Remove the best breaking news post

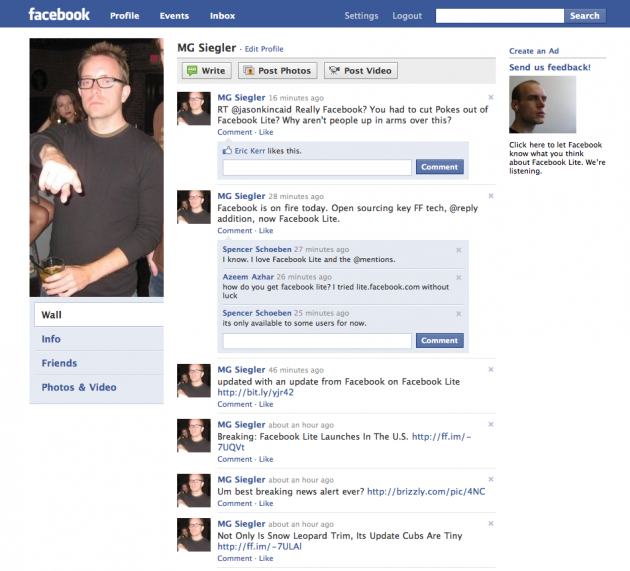tap(491, 479)
